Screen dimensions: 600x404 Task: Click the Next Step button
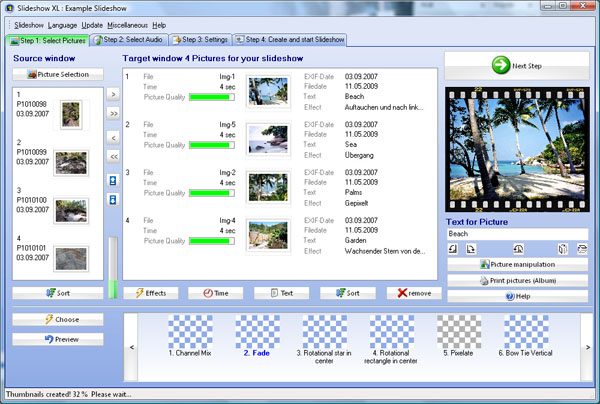517,67
